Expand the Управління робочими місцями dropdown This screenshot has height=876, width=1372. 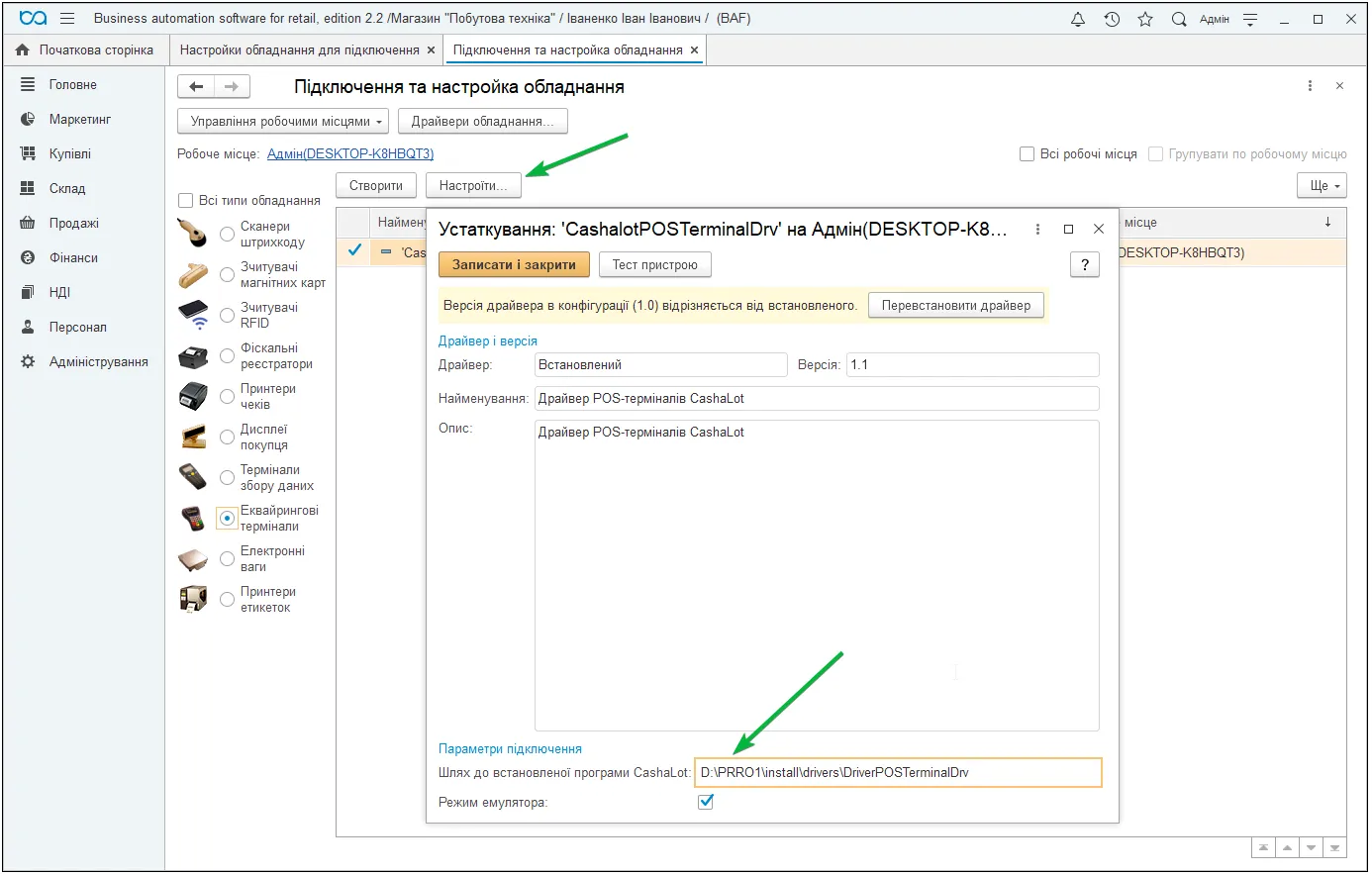[x=283, y=121]
